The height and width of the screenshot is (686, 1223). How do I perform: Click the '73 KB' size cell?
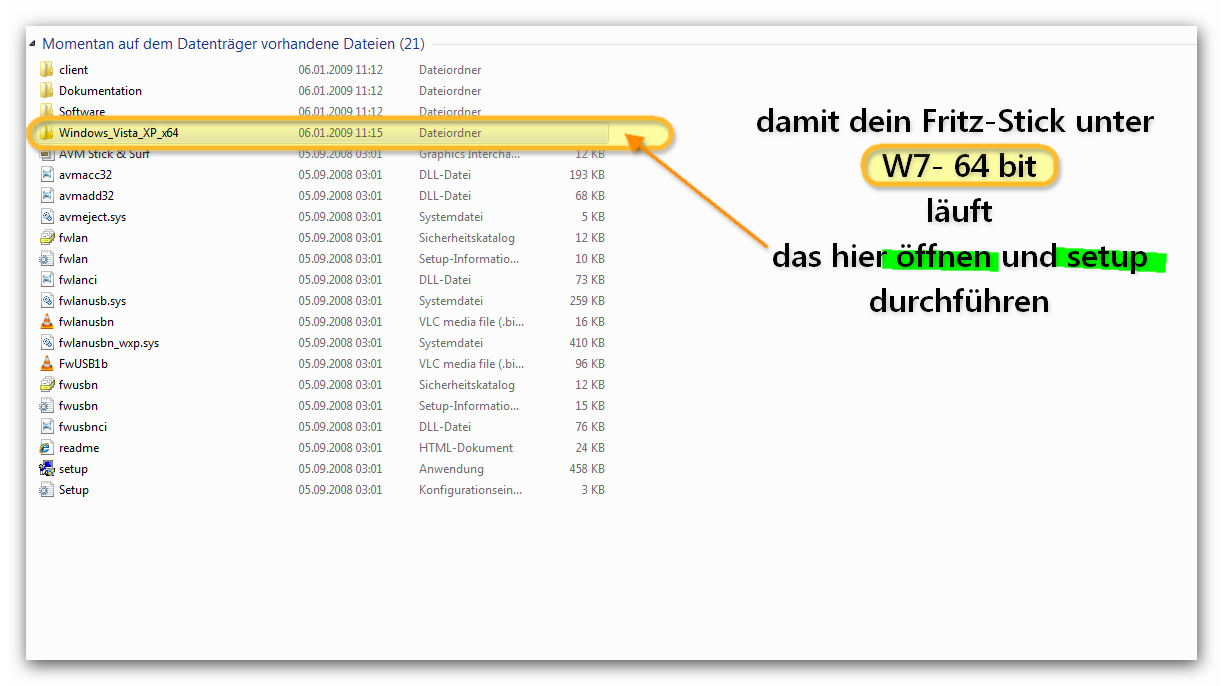point(589,280)
